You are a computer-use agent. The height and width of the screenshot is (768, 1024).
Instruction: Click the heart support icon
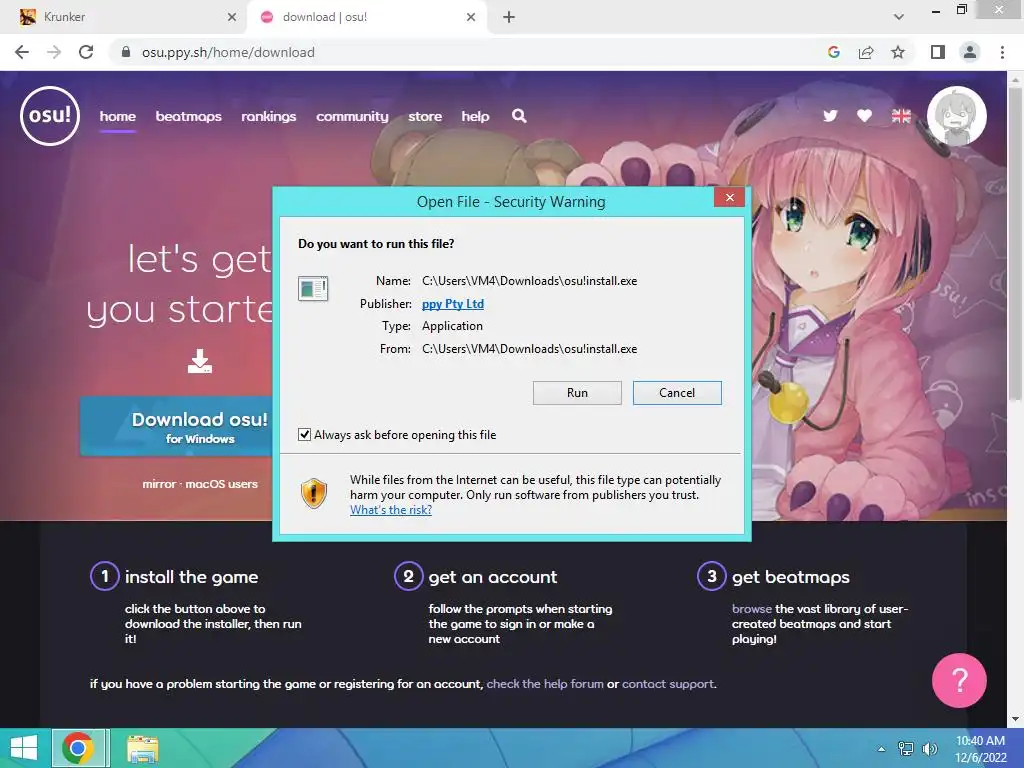point(865,116)
